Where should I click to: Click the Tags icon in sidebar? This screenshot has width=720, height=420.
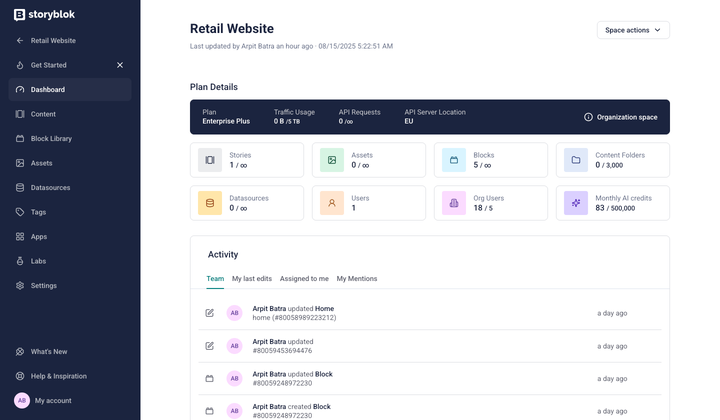click(x=20, y=212)
